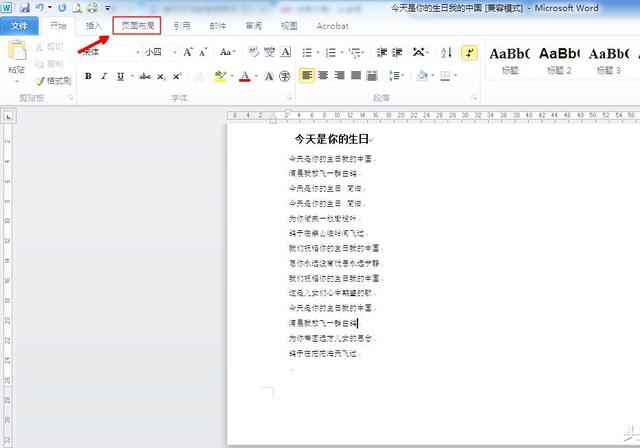The width and height of the screenshot is (640, 448).
Task: Switch to the 插入 (Insert) tab
Action: pos(93,26)
